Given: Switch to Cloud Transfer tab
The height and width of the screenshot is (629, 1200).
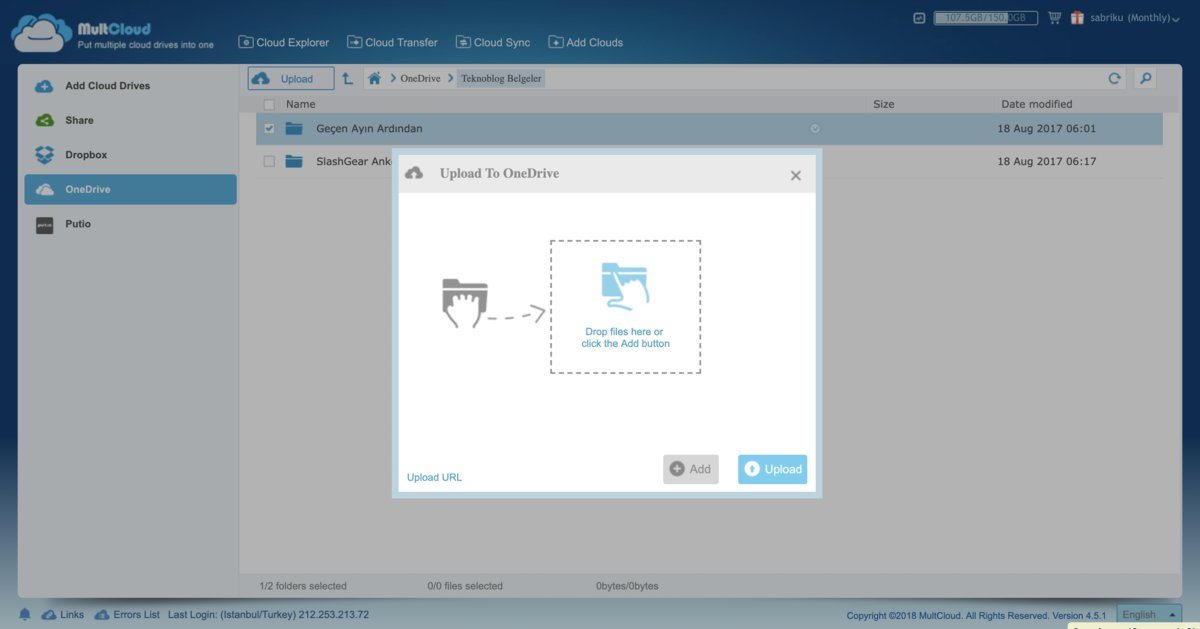Looking at the screenshot, I should click(x=392, y=42).
